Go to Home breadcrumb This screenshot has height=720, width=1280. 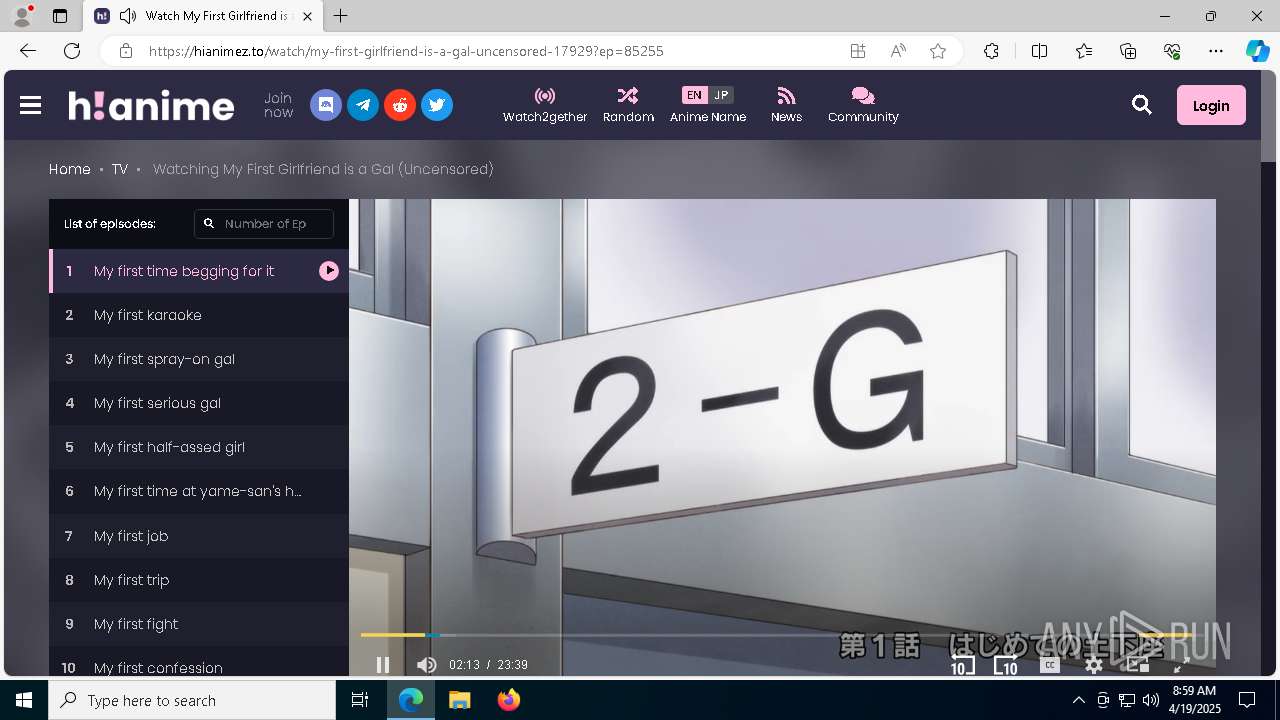coord(70,169)
